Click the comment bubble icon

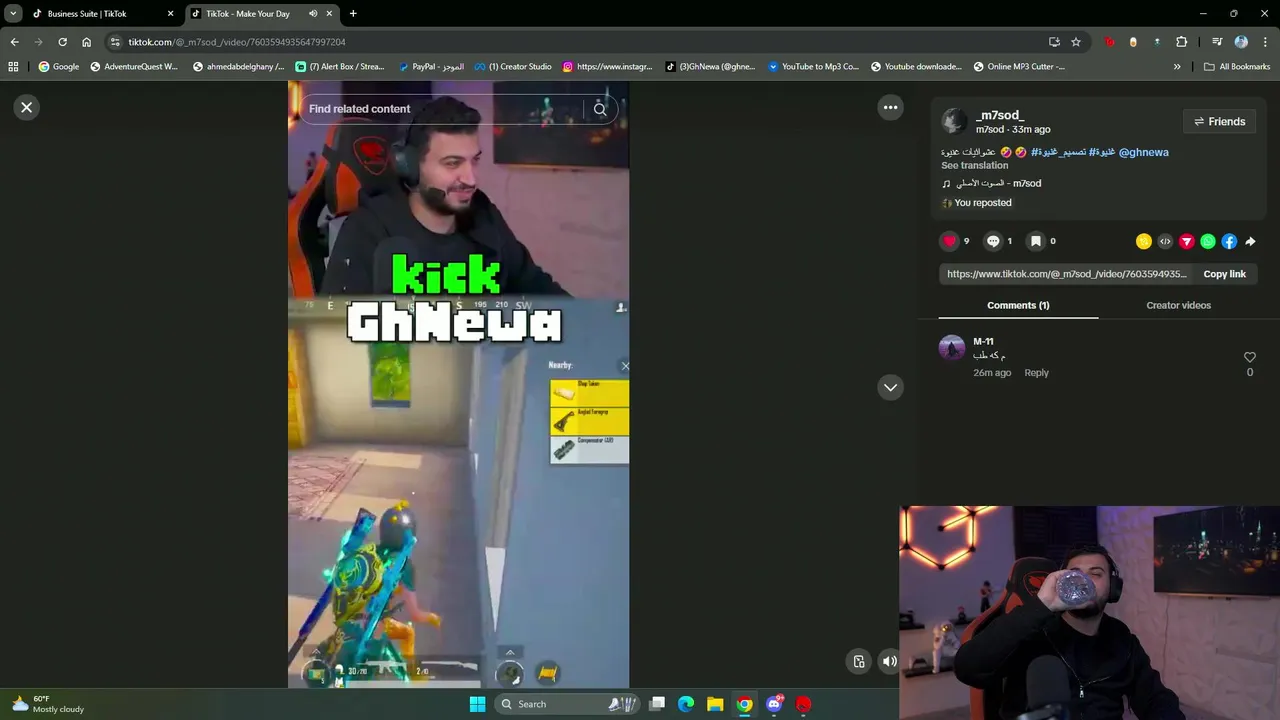tap(993, 241)
